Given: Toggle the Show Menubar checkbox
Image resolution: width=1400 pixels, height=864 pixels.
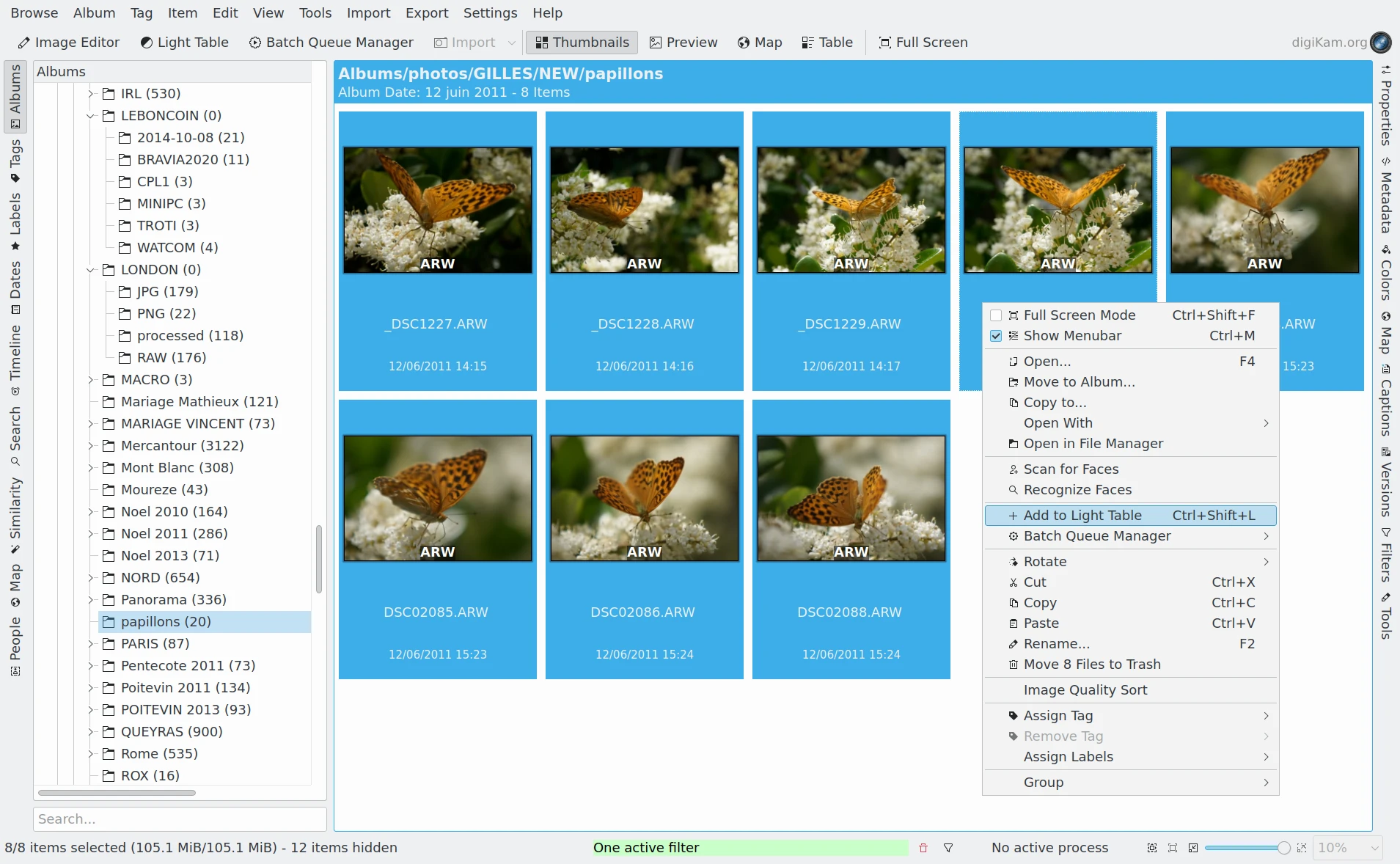Looking at the screenshot, I should click(x=996, y=336).
